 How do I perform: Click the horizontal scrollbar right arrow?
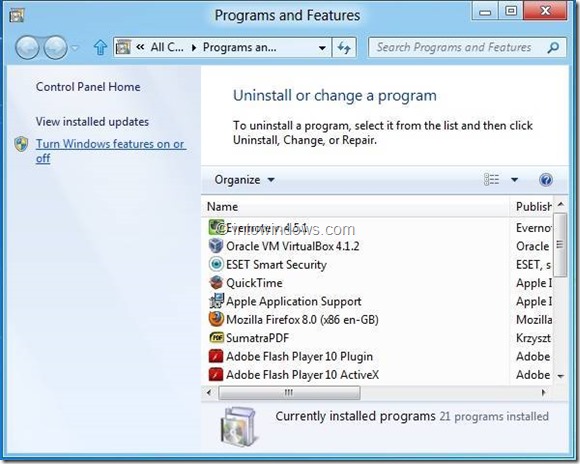pyautogui.click(x=543, y=393)
